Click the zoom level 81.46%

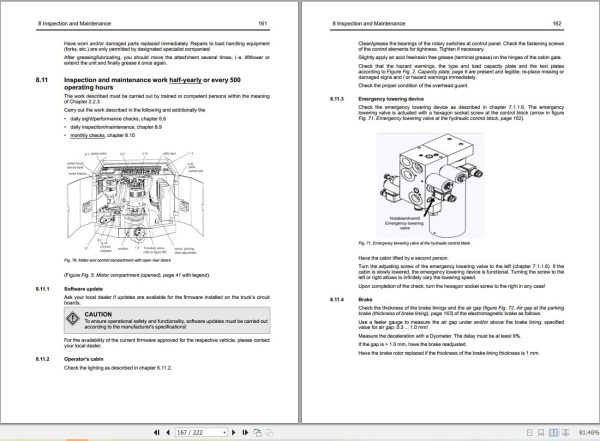pyautogui.click(x=589, y=433)
